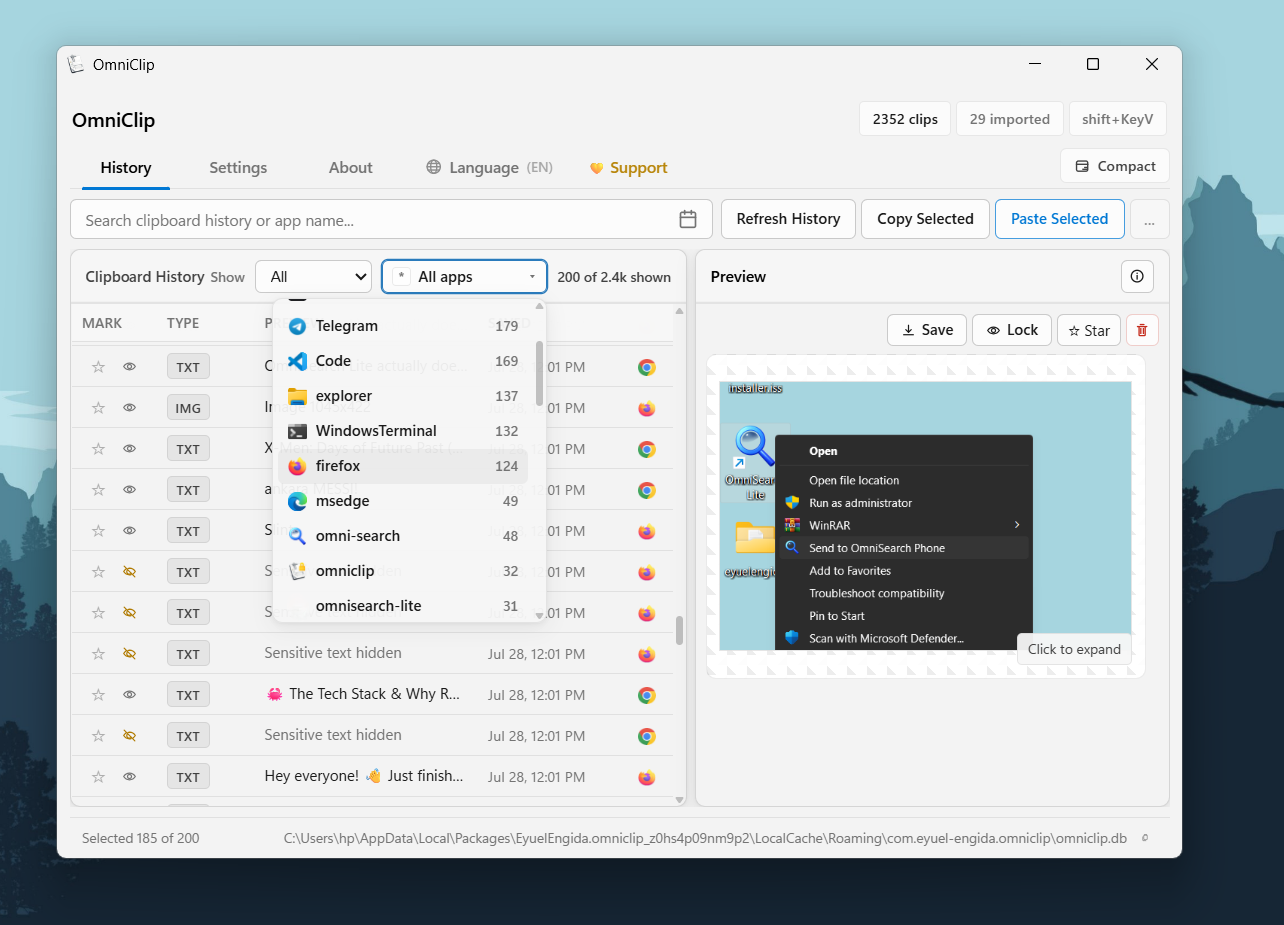Toggle the eye icon on the IMG row
This screenshot has width=1284, height=925.
129,408
